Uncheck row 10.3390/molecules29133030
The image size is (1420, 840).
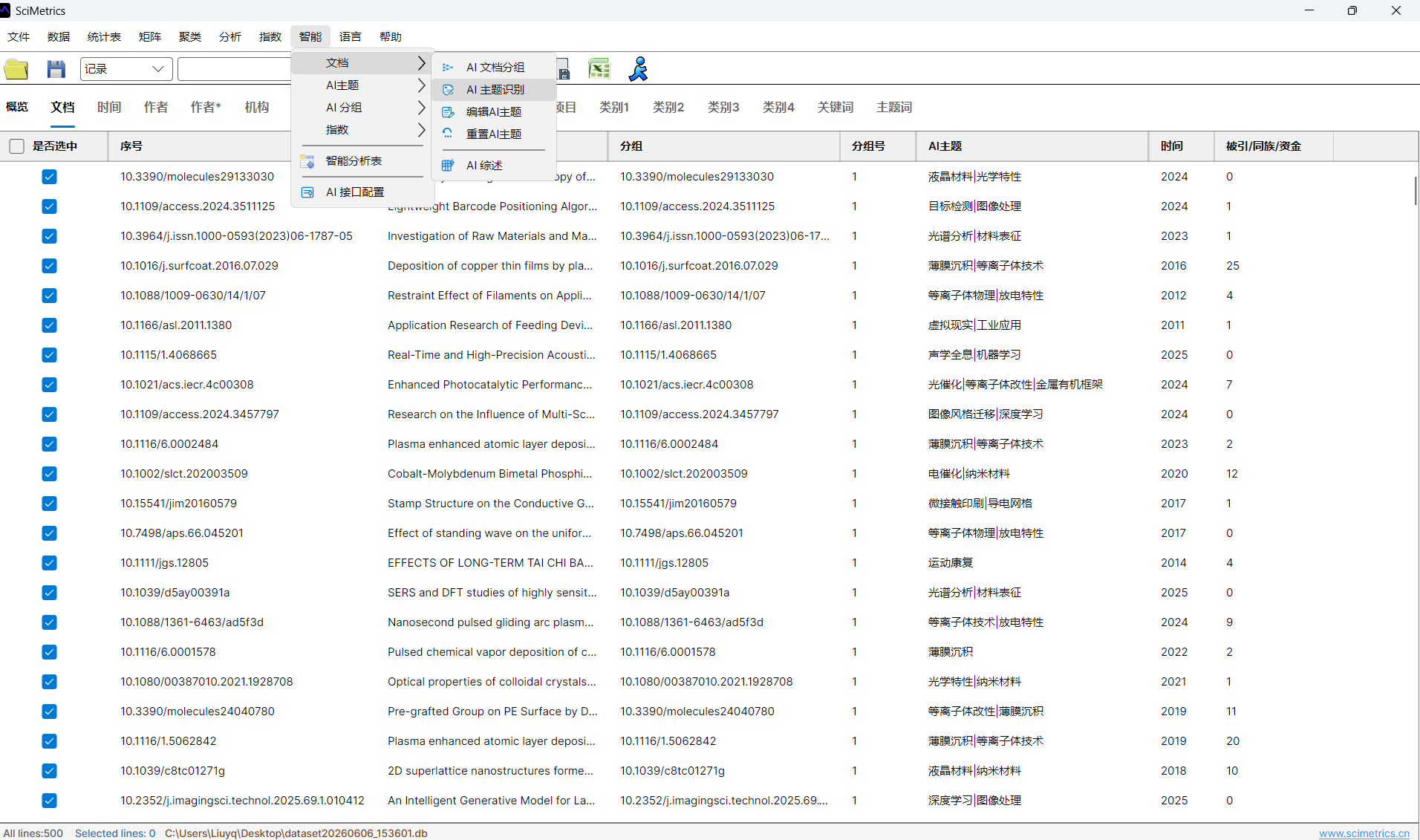click(x=50, y=177)
